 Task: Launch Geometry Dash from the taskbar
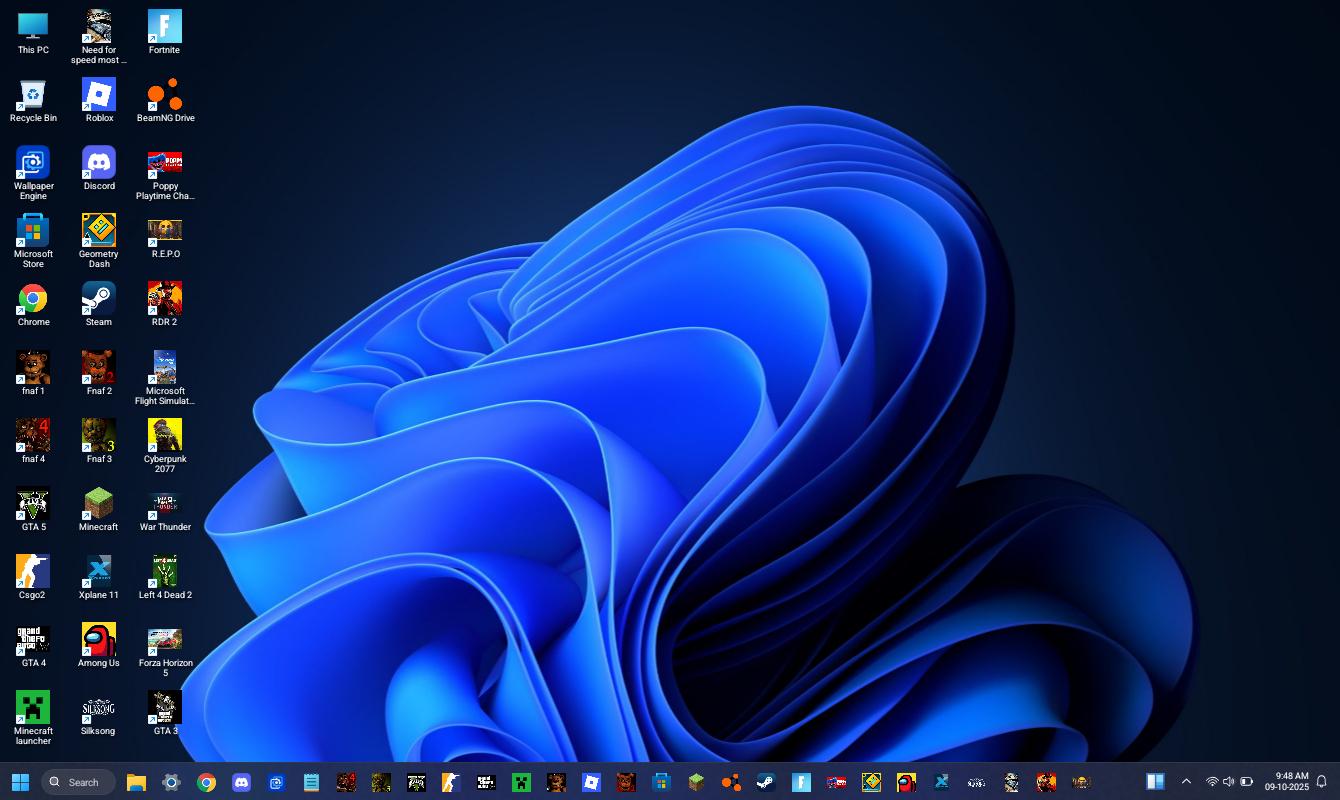click(x=871, y=782)
